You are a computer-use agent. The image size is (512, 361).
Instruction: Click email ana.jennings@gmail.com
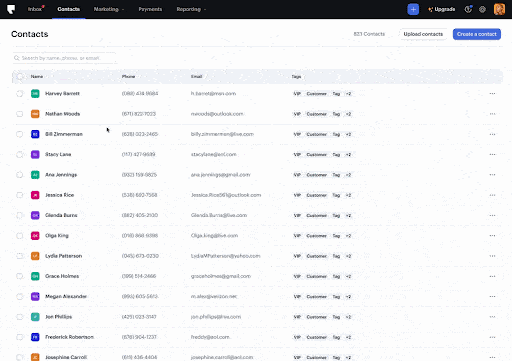pos(220,175)
